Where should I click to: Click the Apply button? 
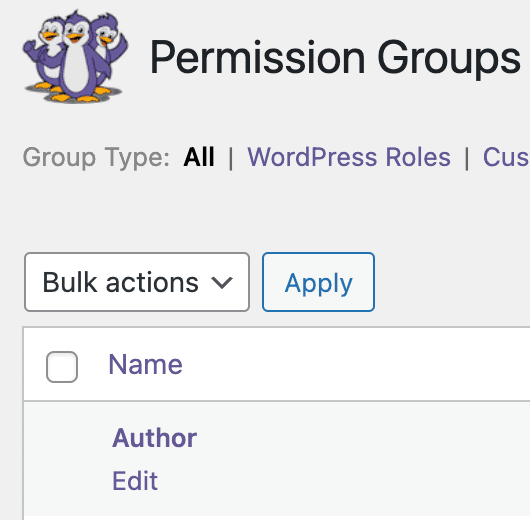(x=318, y=282)
